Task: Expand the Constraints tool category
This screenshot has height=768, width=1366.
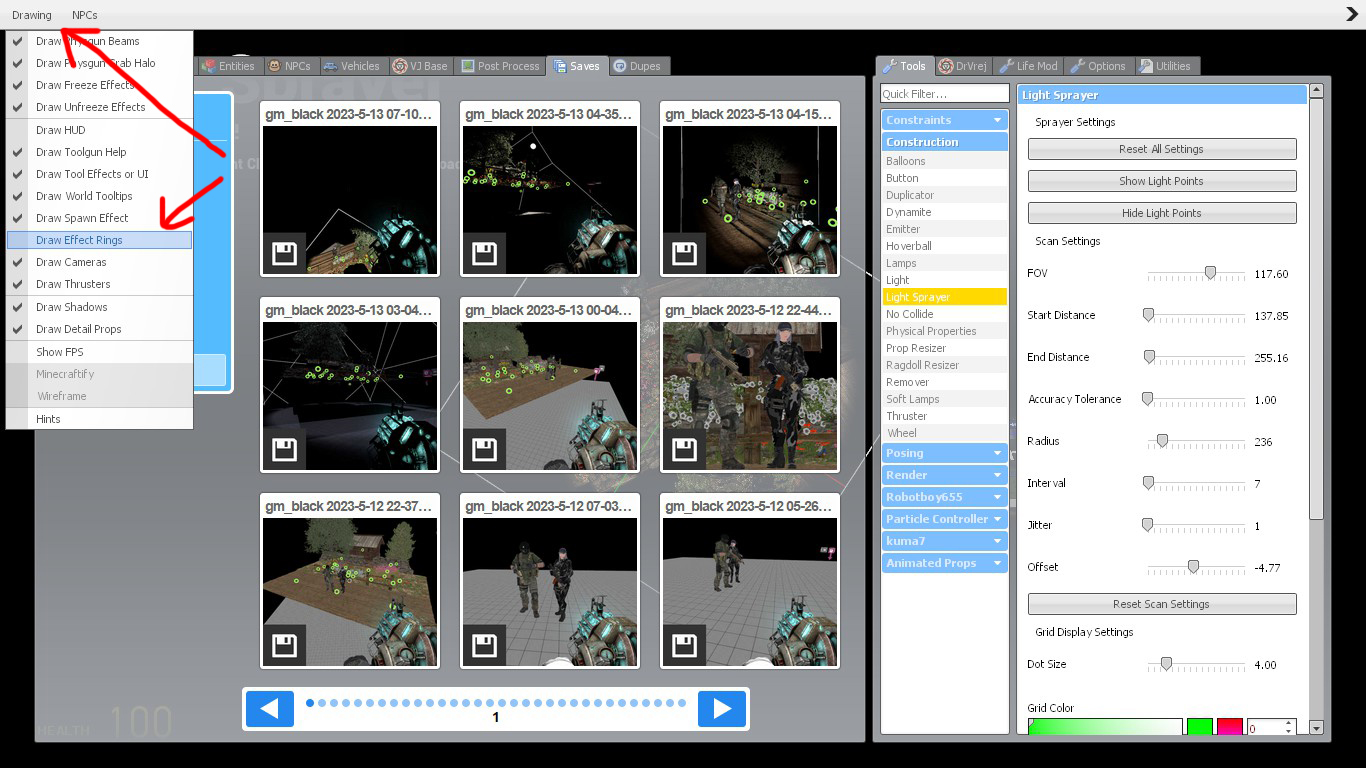Action: 945,120
